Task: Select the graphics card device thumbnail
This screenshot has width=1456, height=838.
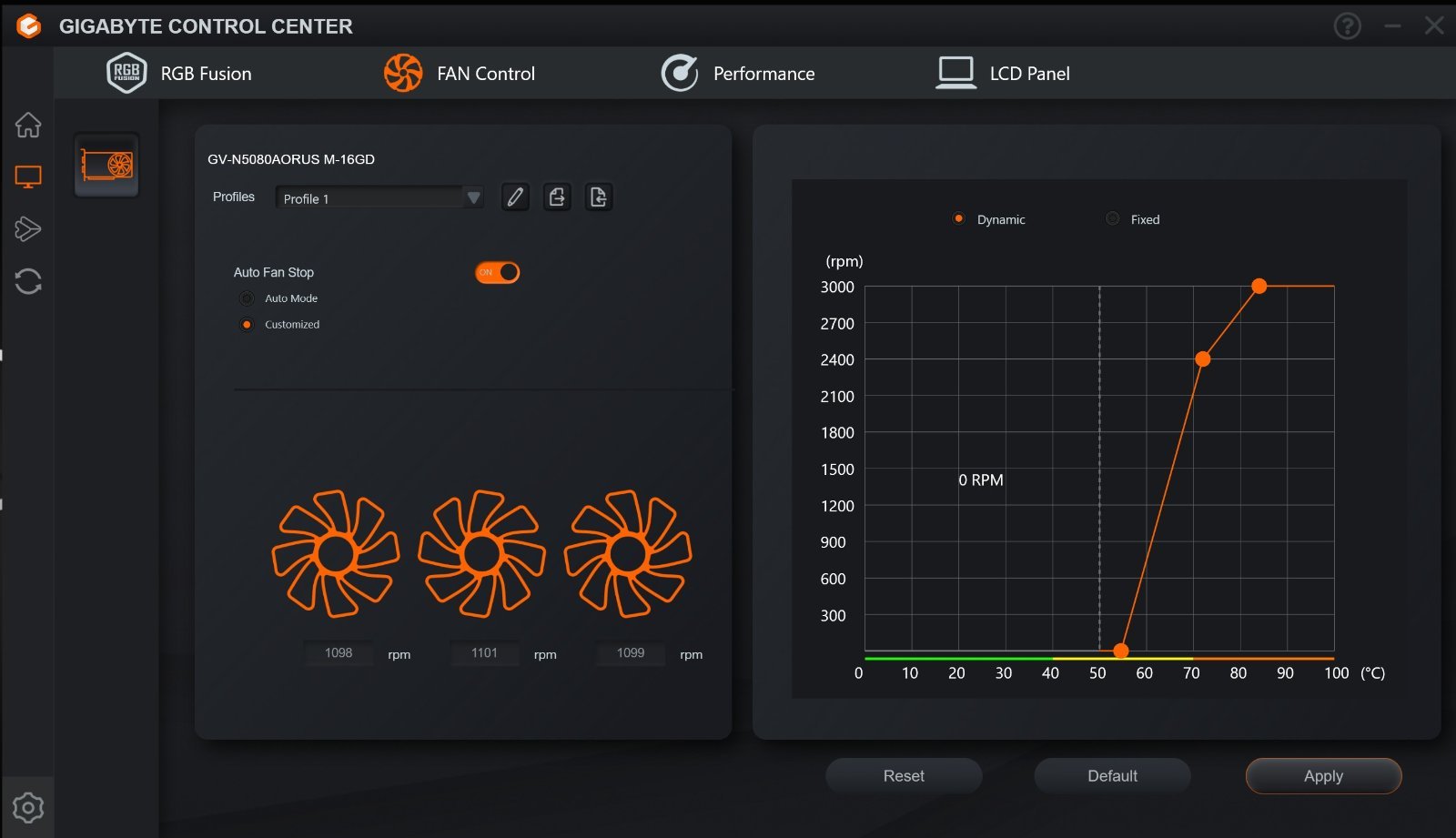Action: point(106,165)
